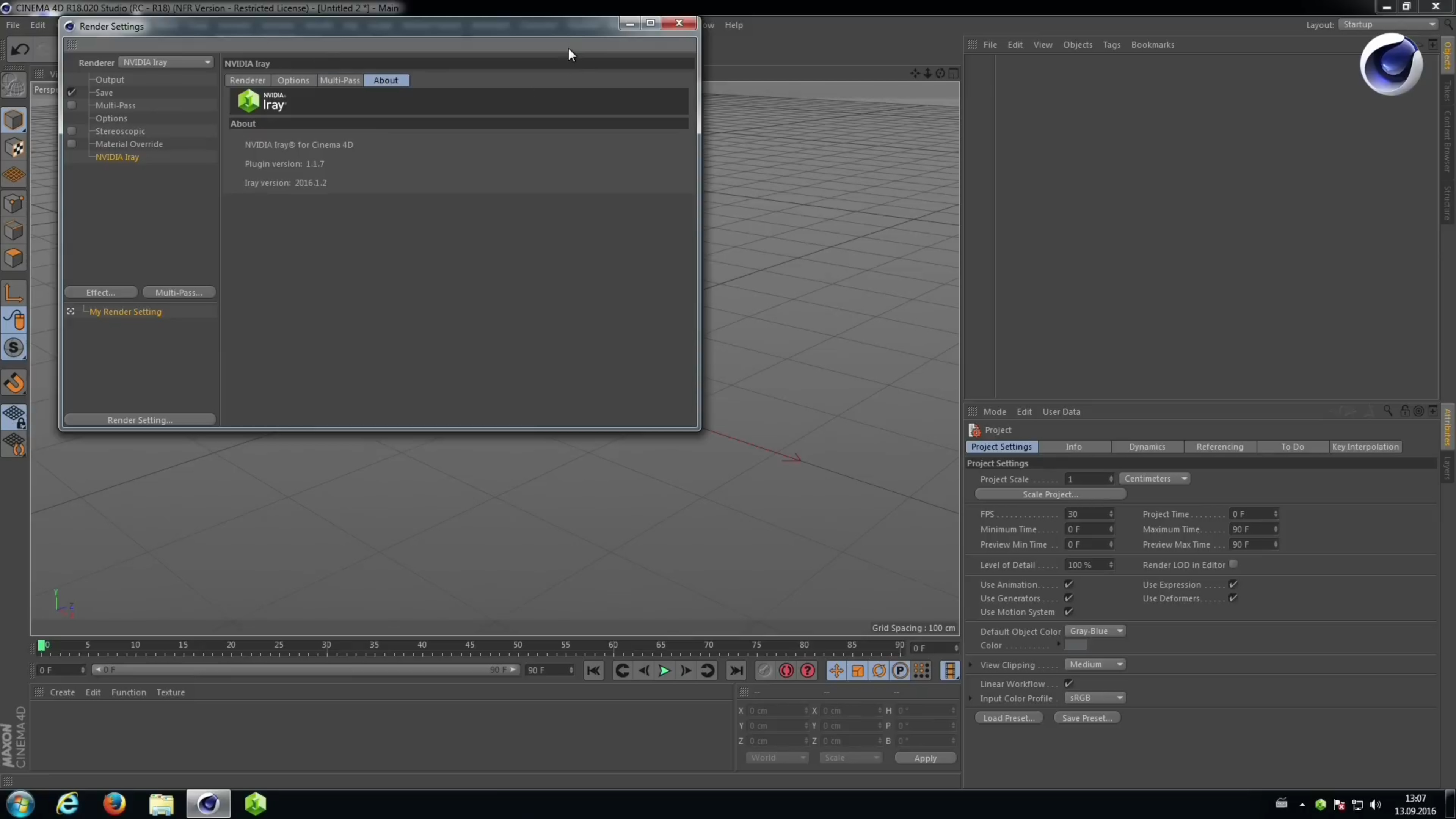Open the Input Color Profile sRGB dropdown
Image resolution: width=1456 pixels, height=819 pixels.
coord(1095,698)
